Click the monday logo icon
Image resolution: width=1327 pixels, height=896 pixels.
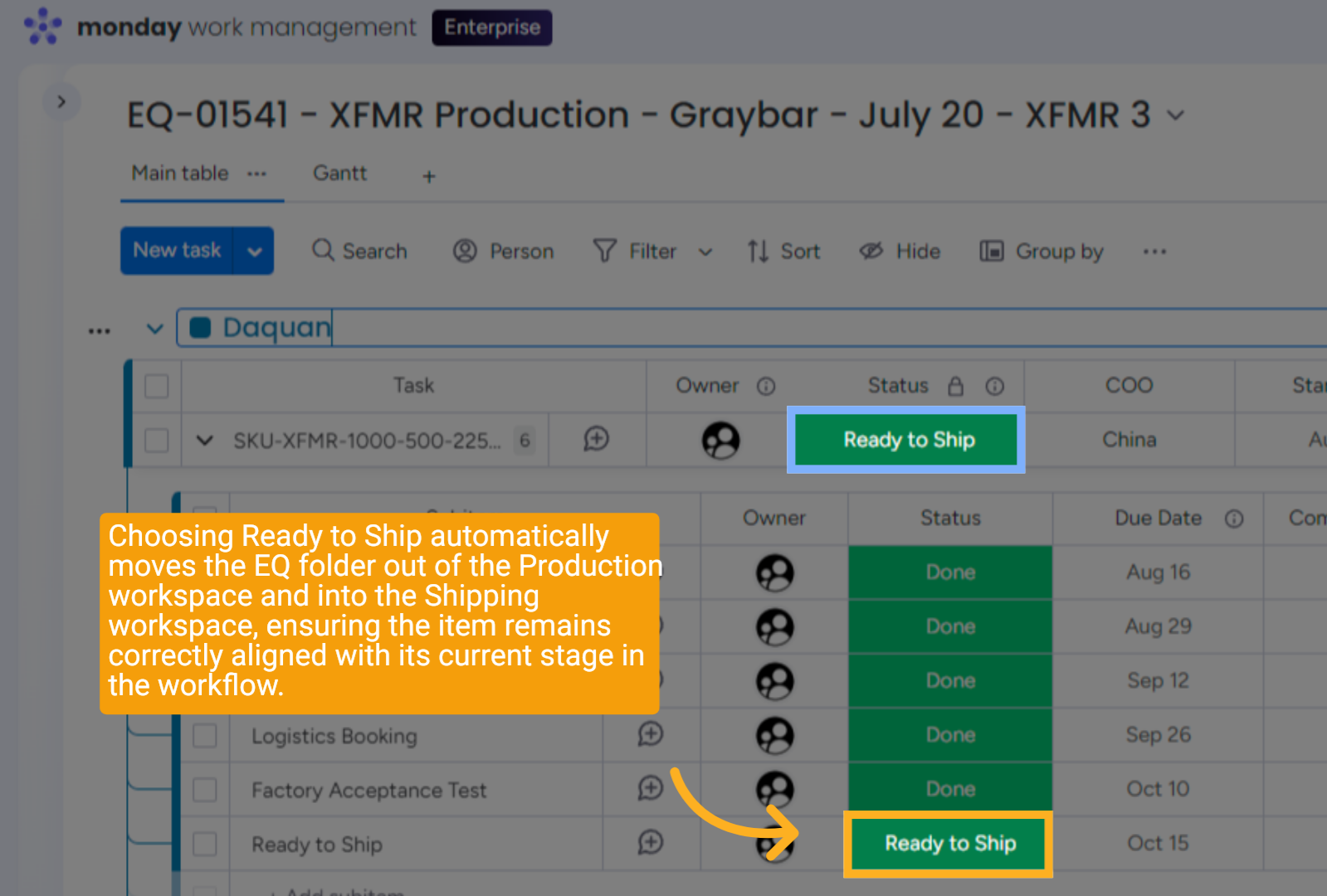[x=42, y=27]
